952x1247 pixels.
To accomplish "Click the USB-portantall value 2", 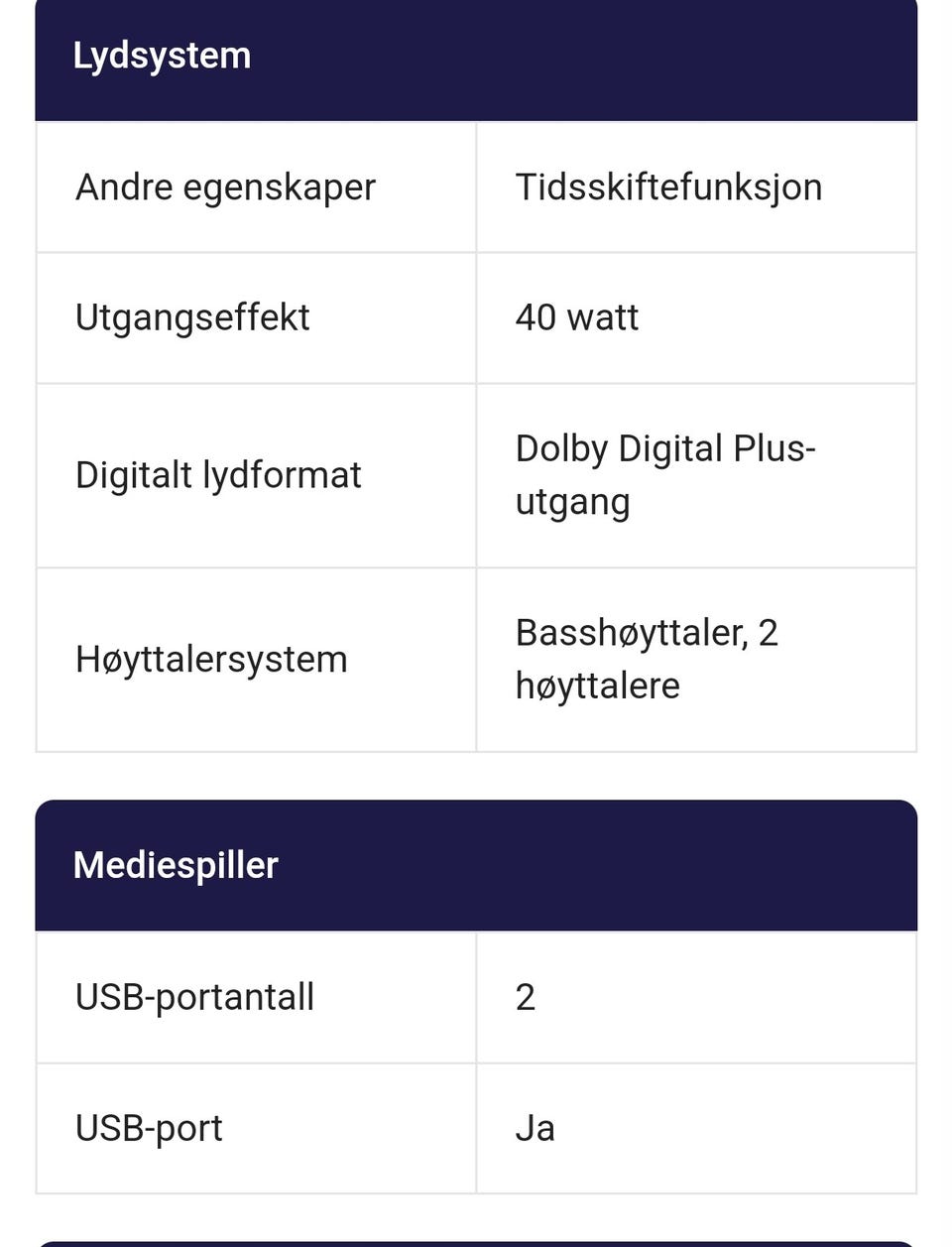I will tap(526, 997).
